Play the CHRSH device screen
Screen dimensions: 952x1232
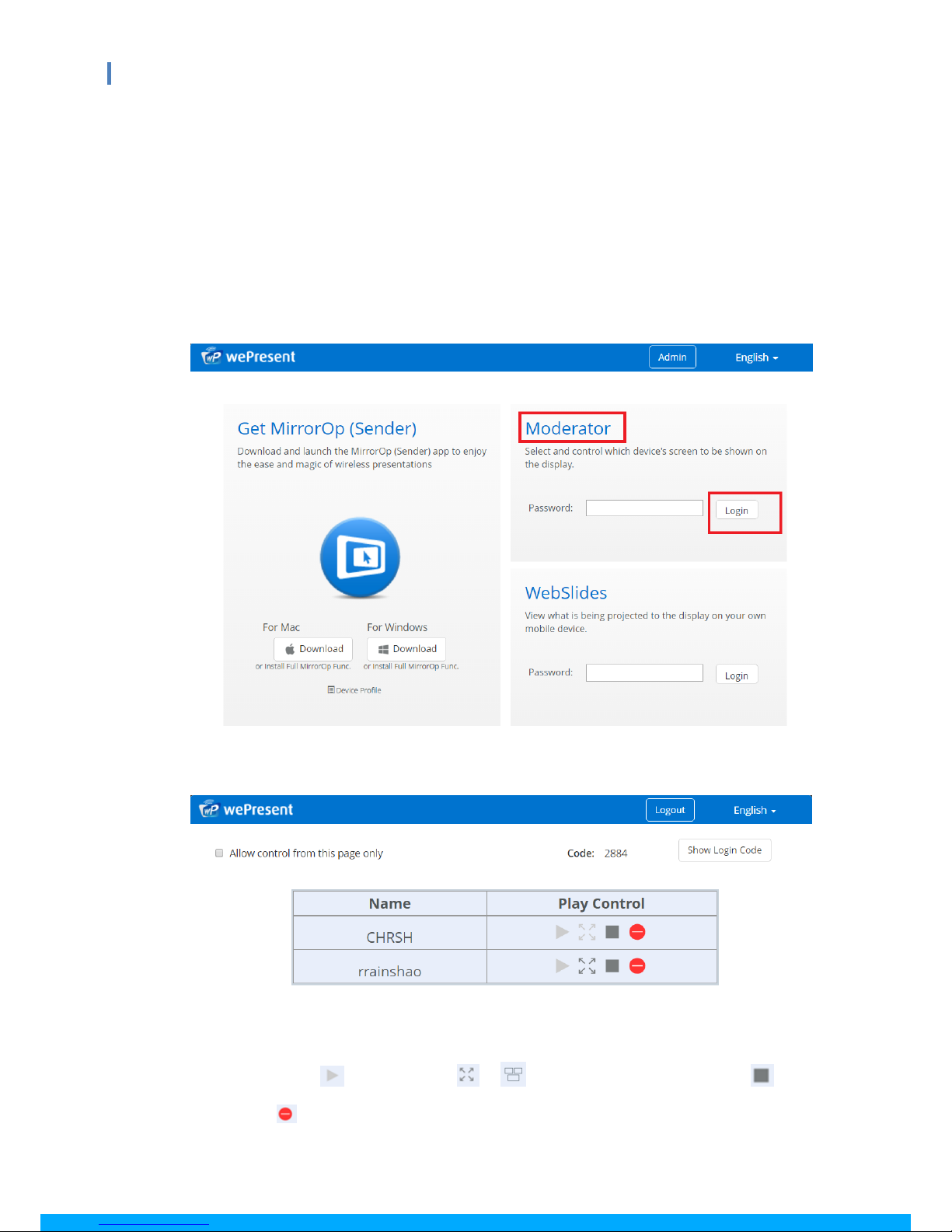pos(562,932)
